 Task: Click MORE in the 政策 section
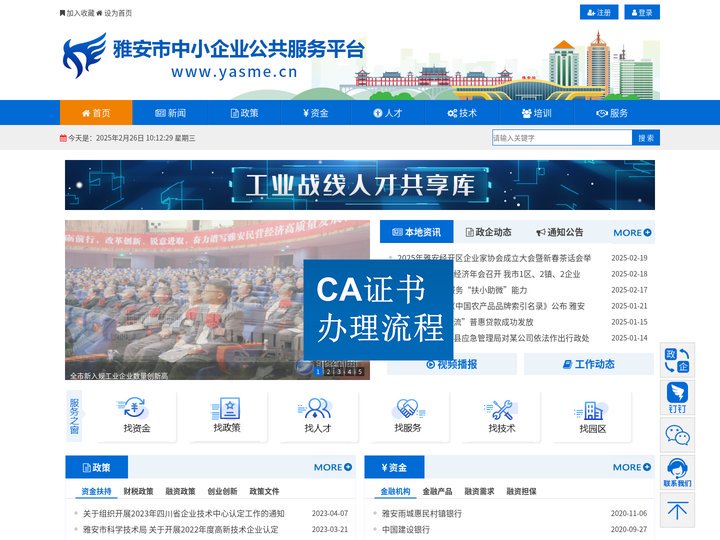pos(333,467)
